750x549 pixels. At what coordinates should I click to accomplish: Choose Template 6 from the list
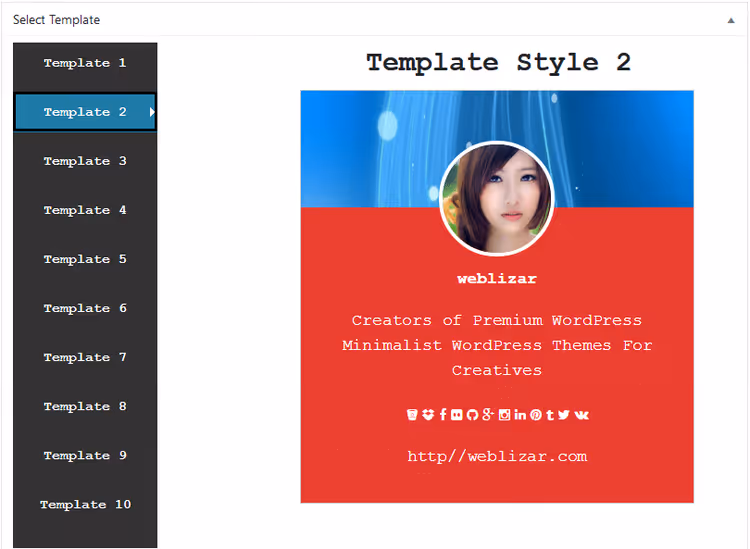click(85, 308)
